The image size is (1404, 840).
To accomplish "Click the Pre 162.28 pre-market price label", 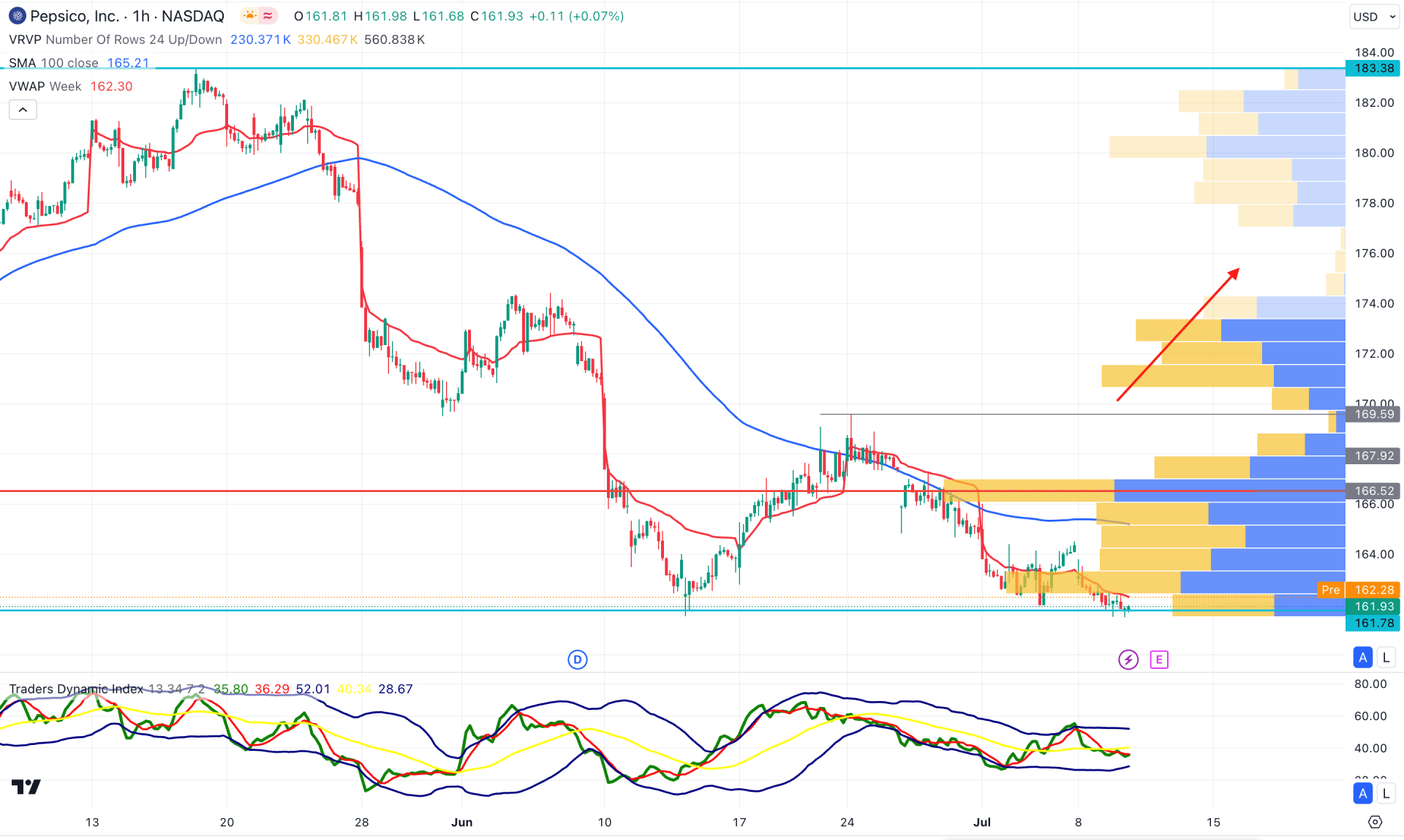I will (x=1359, y=590).
